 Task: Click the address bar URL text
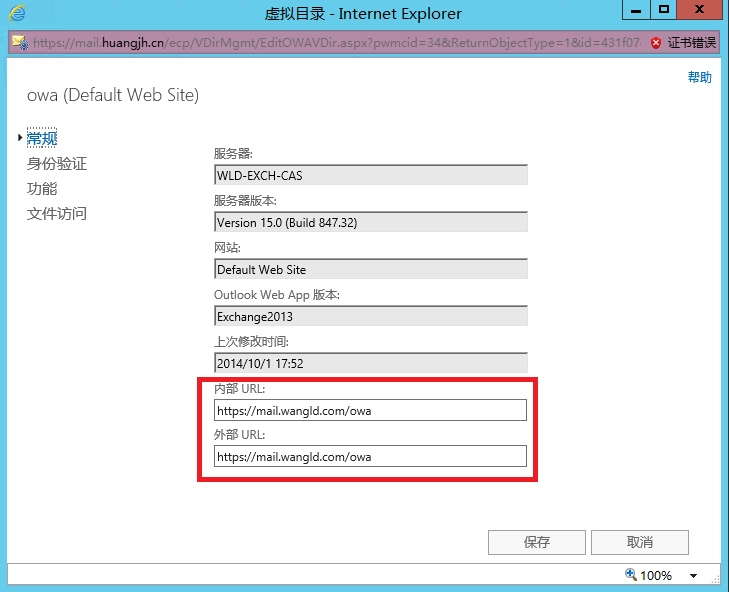330,43
